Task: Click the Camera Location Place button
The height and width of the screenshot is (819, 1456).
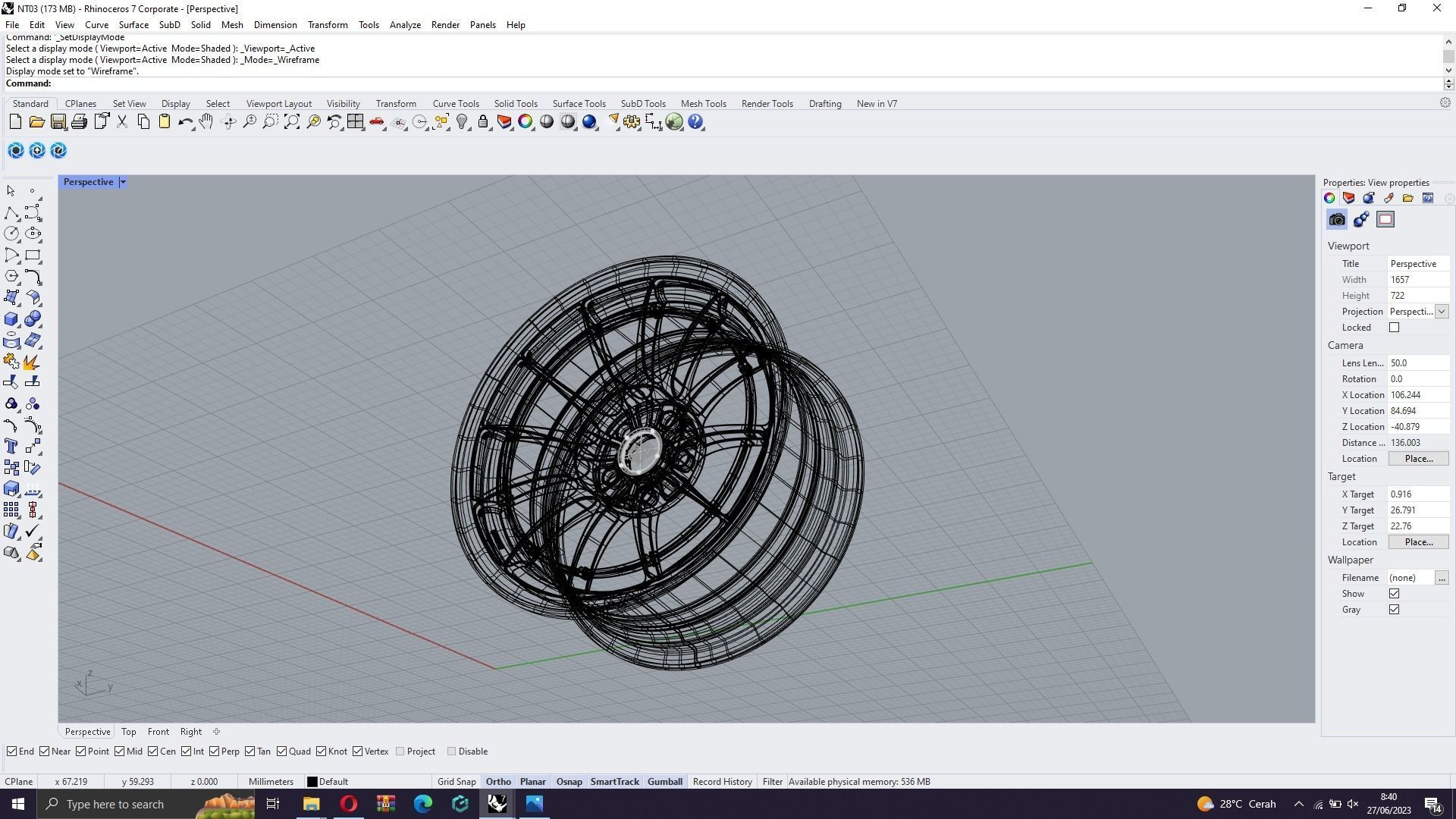Action: (x=1418, y=459)
